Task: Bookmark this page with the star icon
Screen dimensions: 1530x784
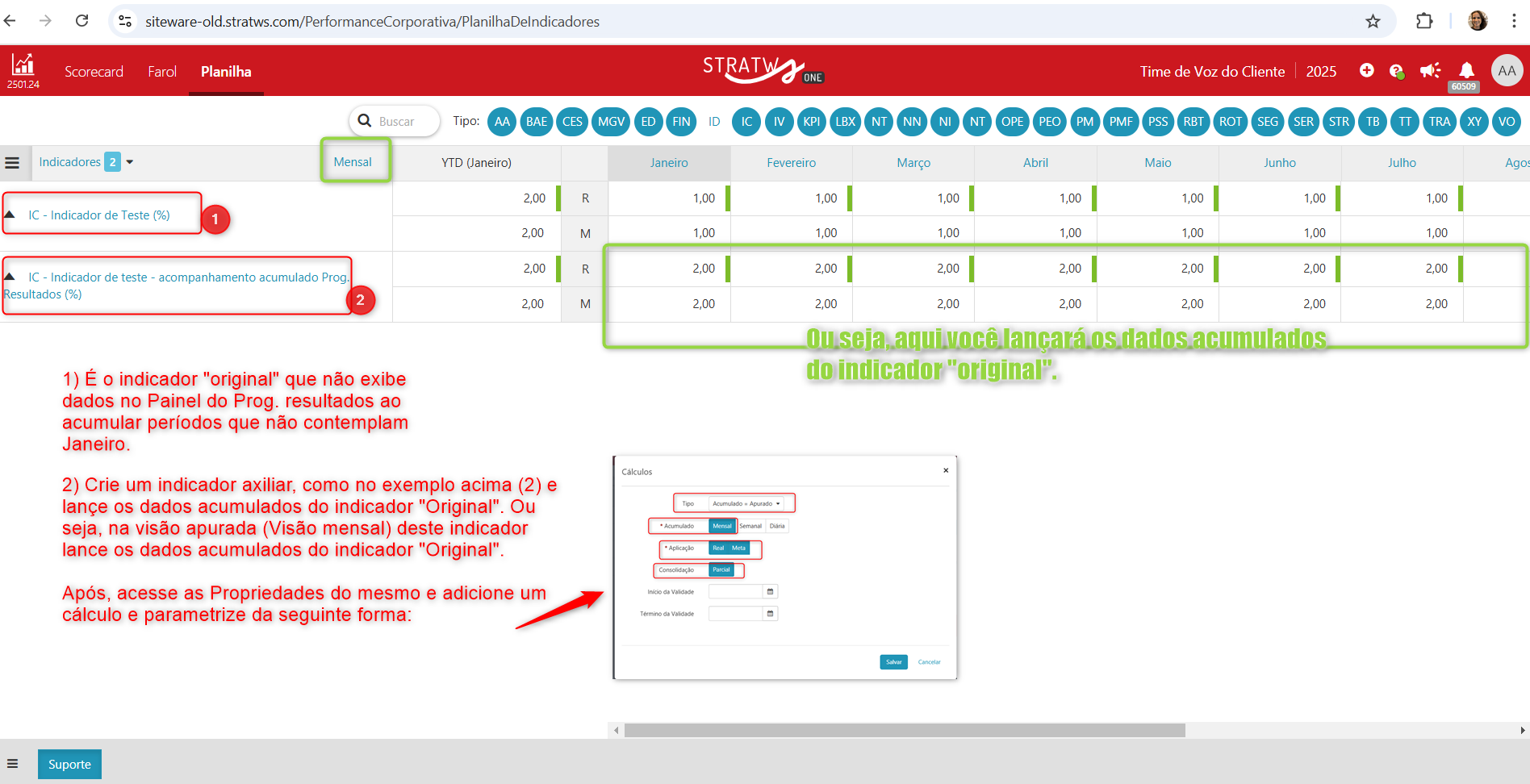Action: [1373, 21]
